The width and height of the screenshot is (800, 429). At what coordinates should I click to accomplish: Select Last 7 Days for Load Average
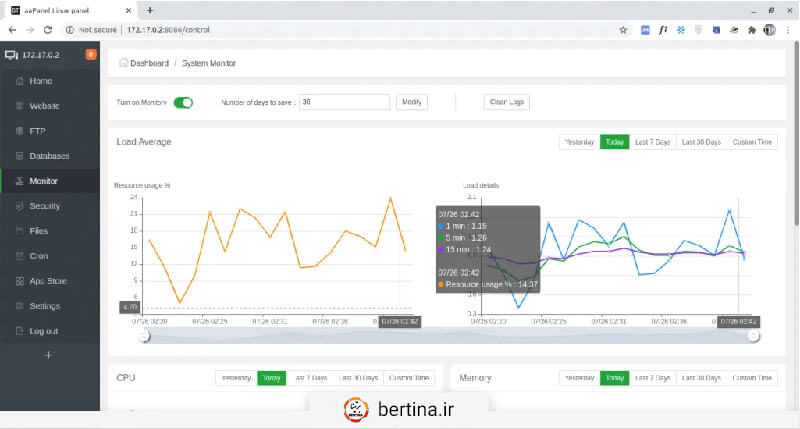coord(650,142)
